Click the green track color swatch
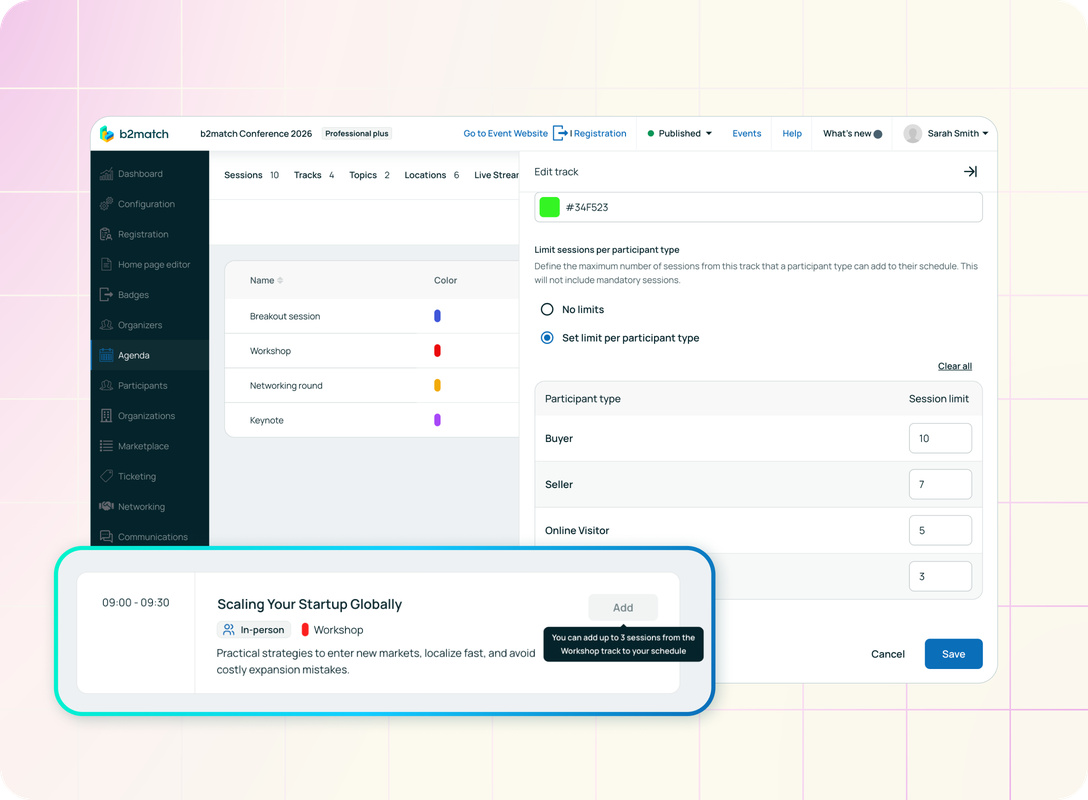The width and height of the screenshot is (1088, 800). pyautogui.click(x=550, y=207)
